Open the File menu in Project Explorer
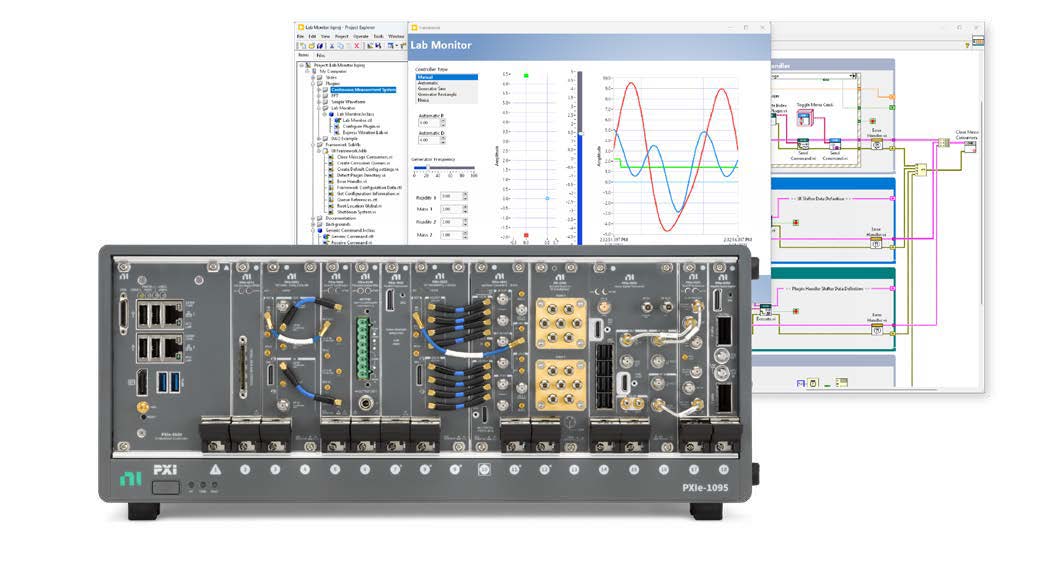This screenshot has width=1037, height=579. click(x=300, y=36)
